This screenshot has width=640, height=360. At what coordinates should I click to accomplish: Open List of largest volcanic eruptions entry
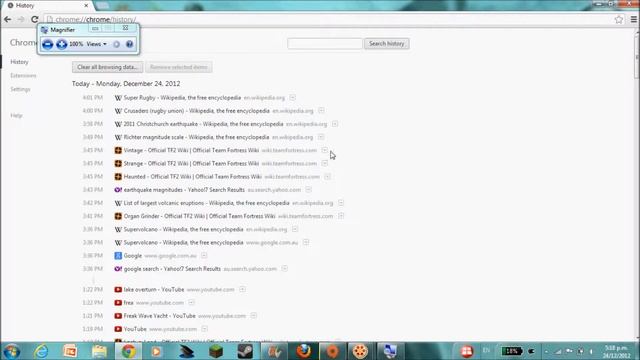tap(207, 203)
